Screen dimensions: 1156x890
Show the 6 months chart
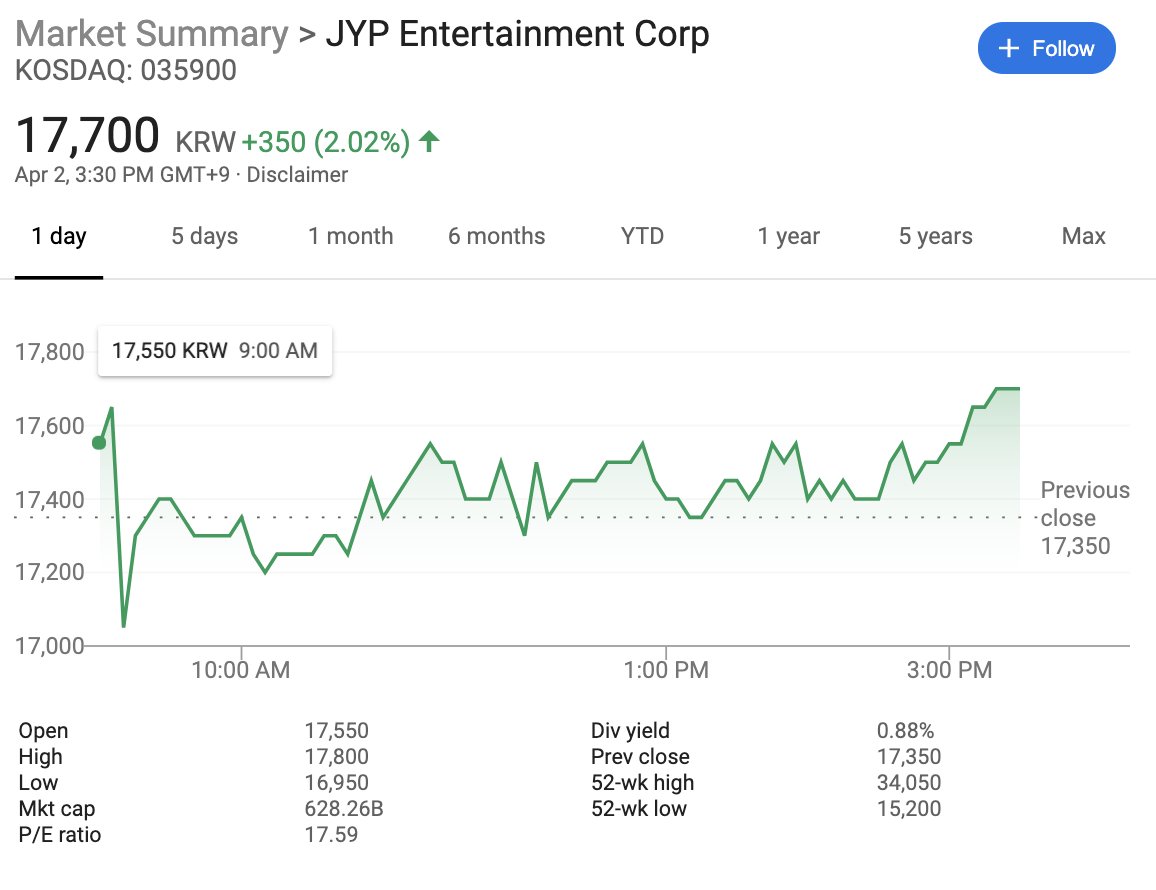[x=496, y=237]
